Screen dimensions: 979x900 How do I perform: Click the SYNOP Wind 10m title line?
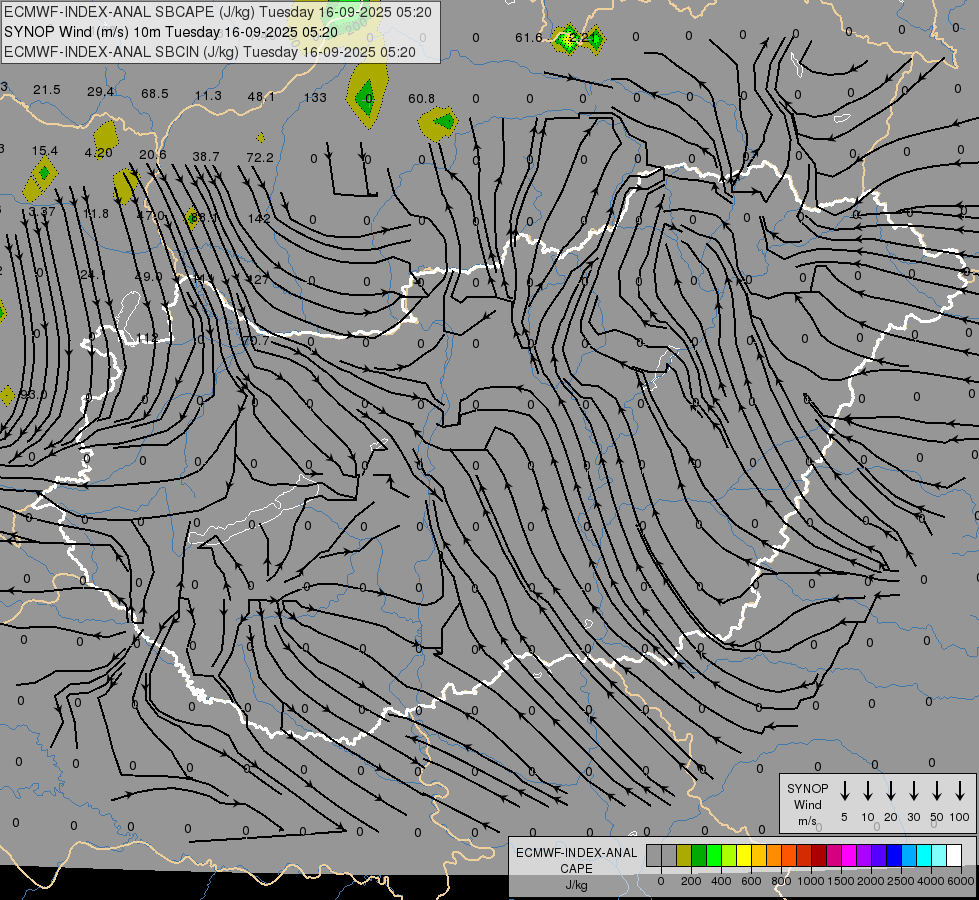(170, 32)
